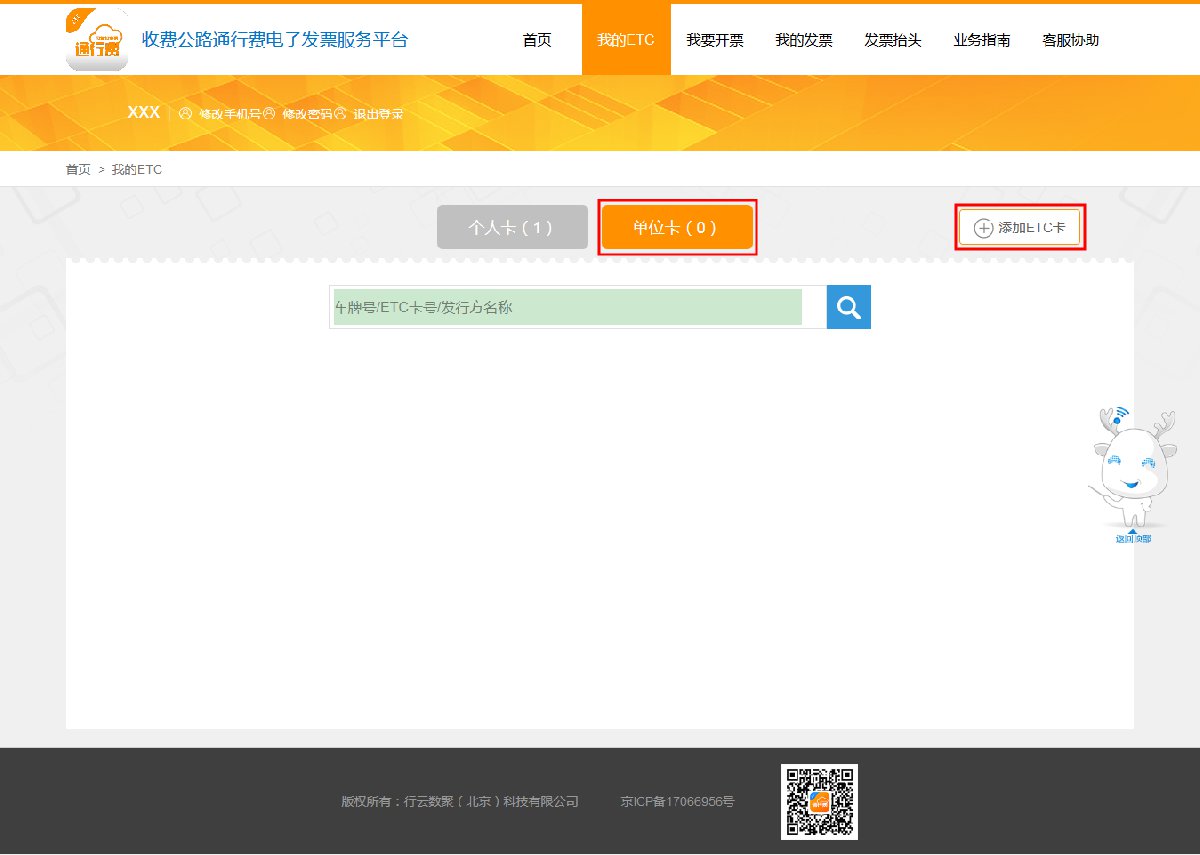
Task: Go to 首页 in the top navigation
Action: [537, 40]
